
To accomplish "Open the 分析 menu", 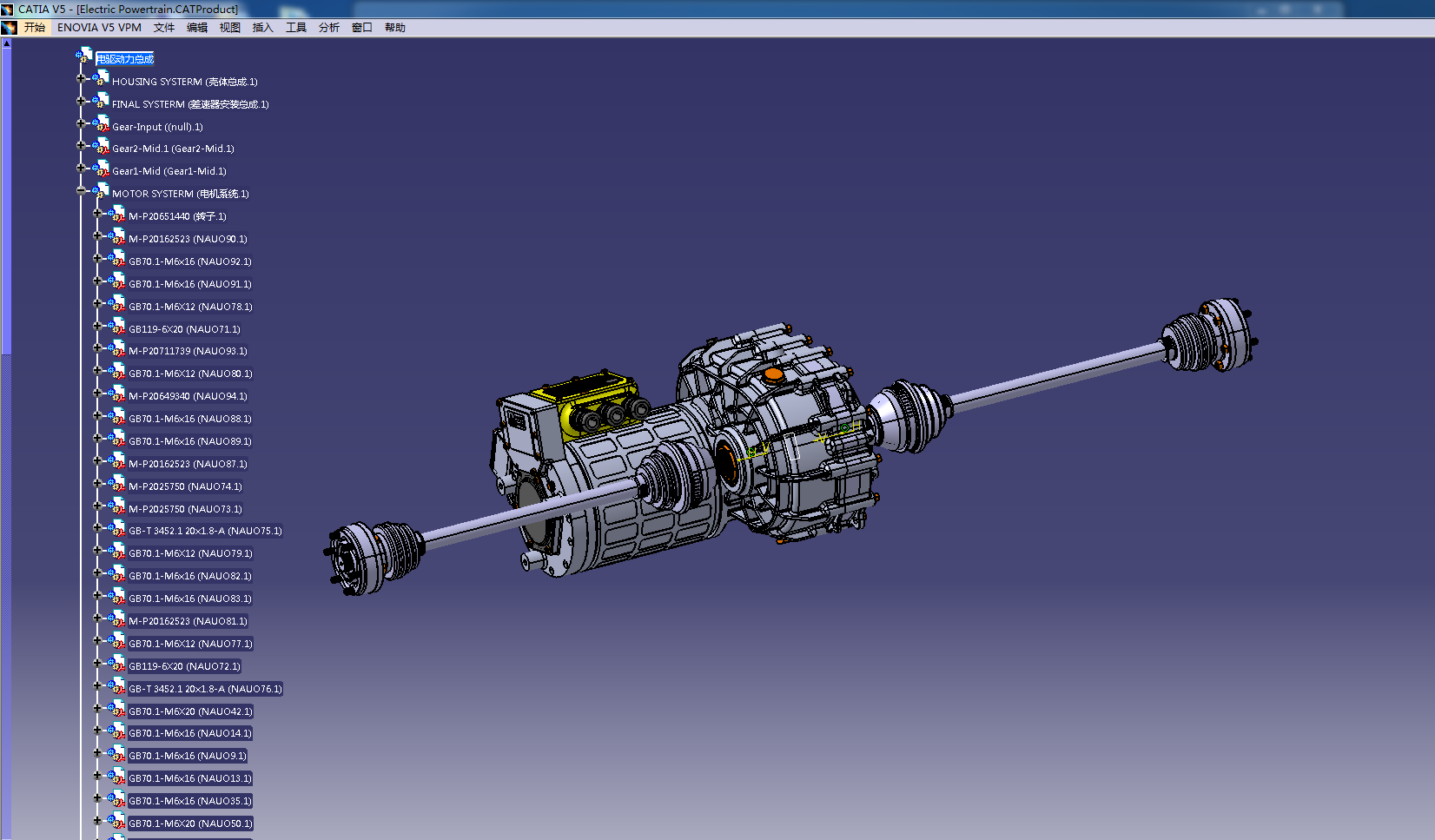I will pyautogui.click(x=329, y=28).
